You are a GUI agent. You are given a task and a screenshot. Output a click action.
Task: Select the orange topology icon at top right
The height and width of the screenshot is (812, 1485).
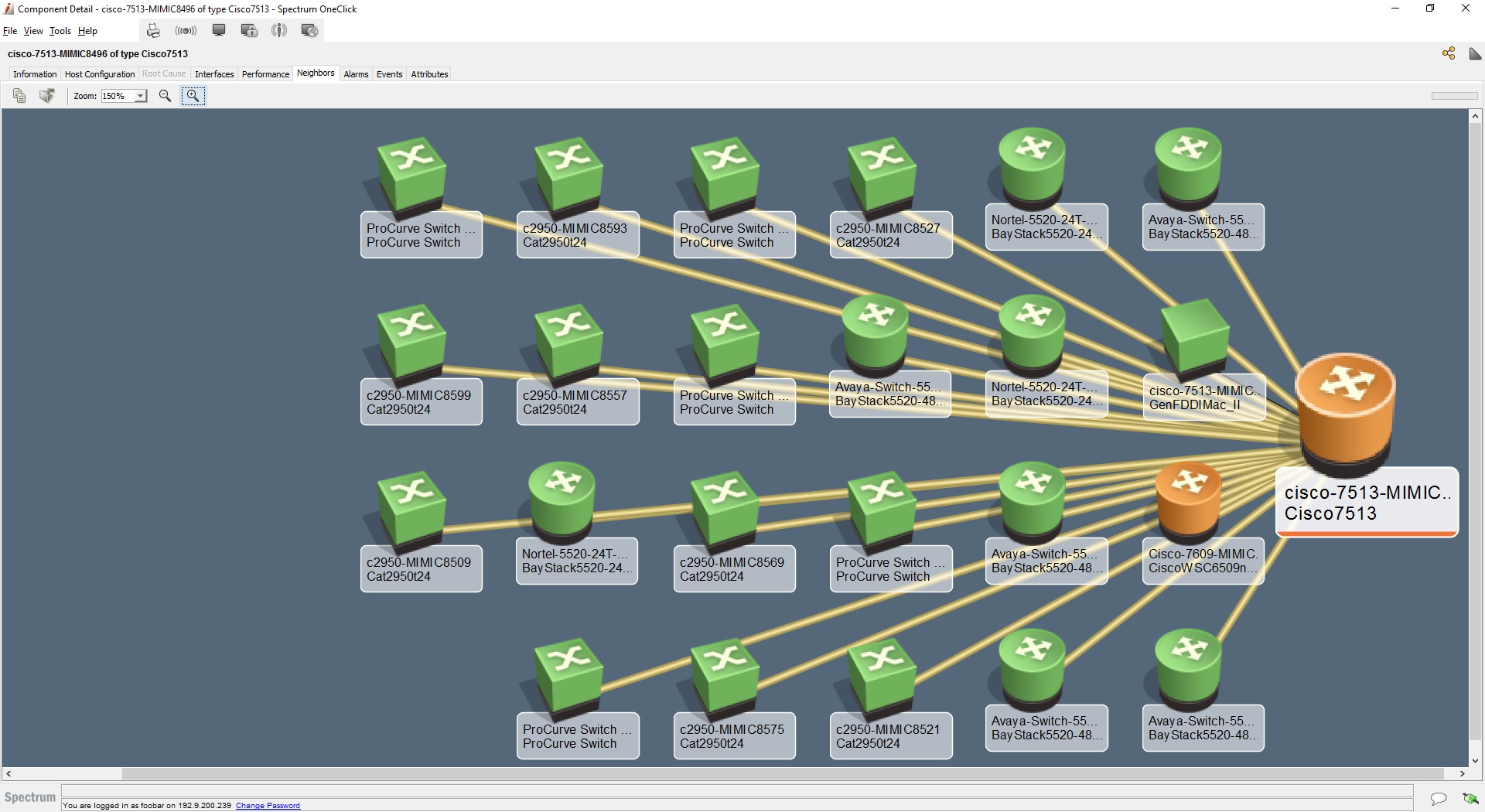click(1448, 53)
